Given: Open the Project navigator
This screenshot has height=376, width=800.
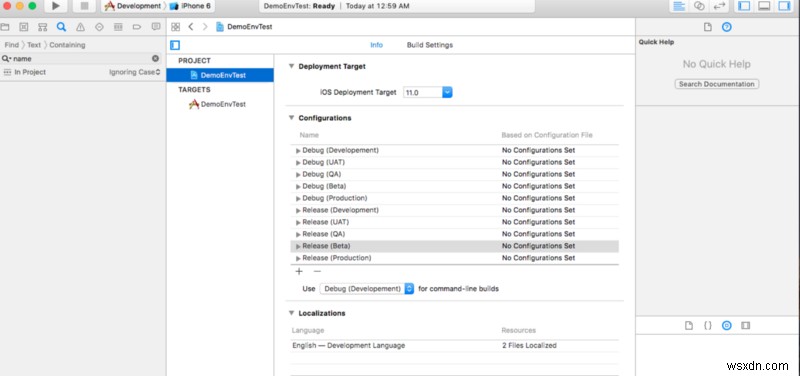Looking at the screenshot, I should [5, 27].
